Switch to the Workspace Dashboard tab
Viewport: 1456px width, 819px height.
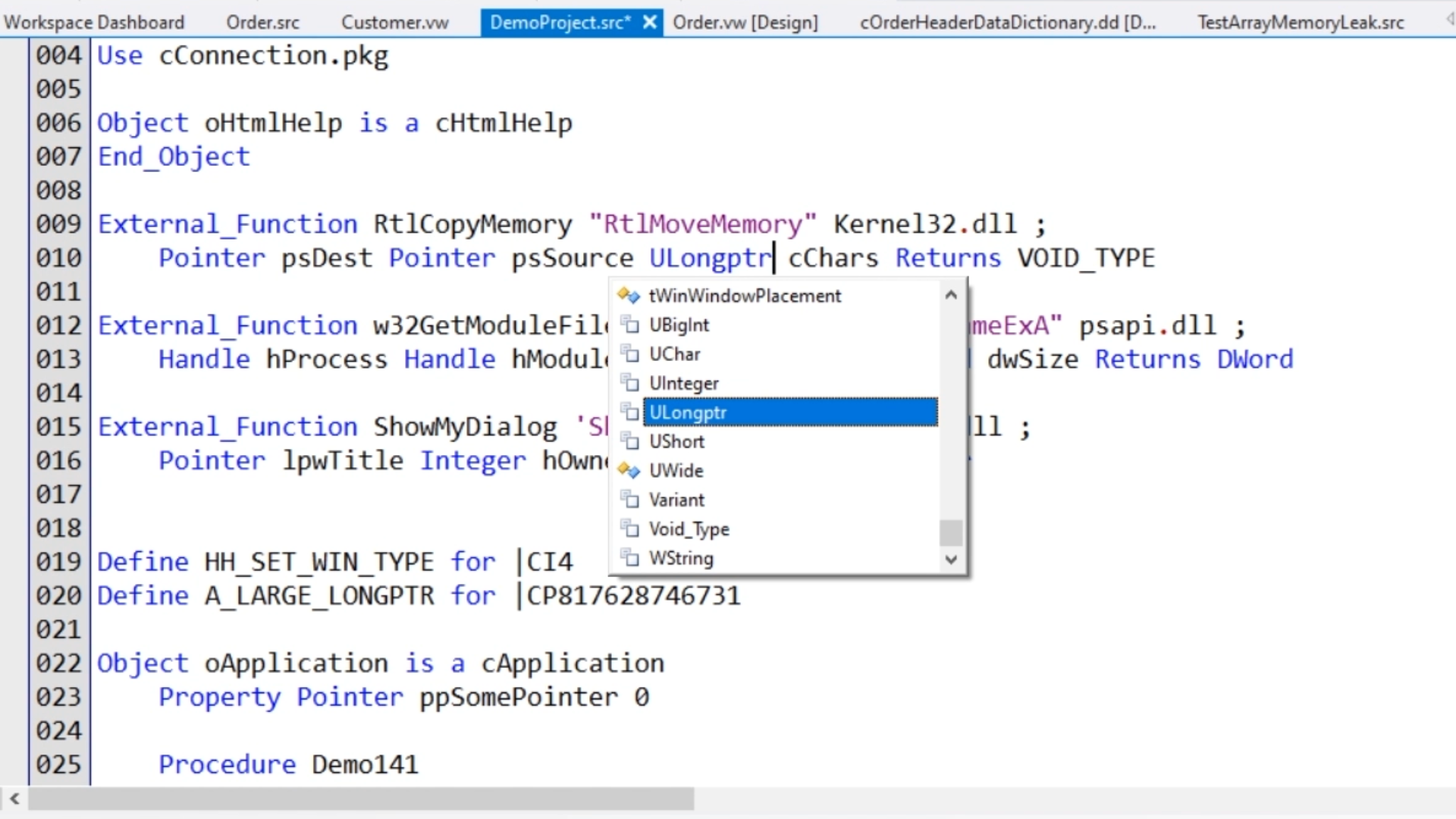[x=94, y=22]
